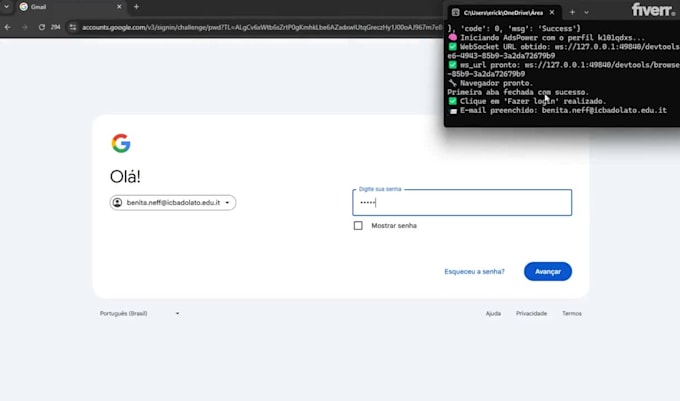
Task: Click the address bar URL
Action: point(262,27)
